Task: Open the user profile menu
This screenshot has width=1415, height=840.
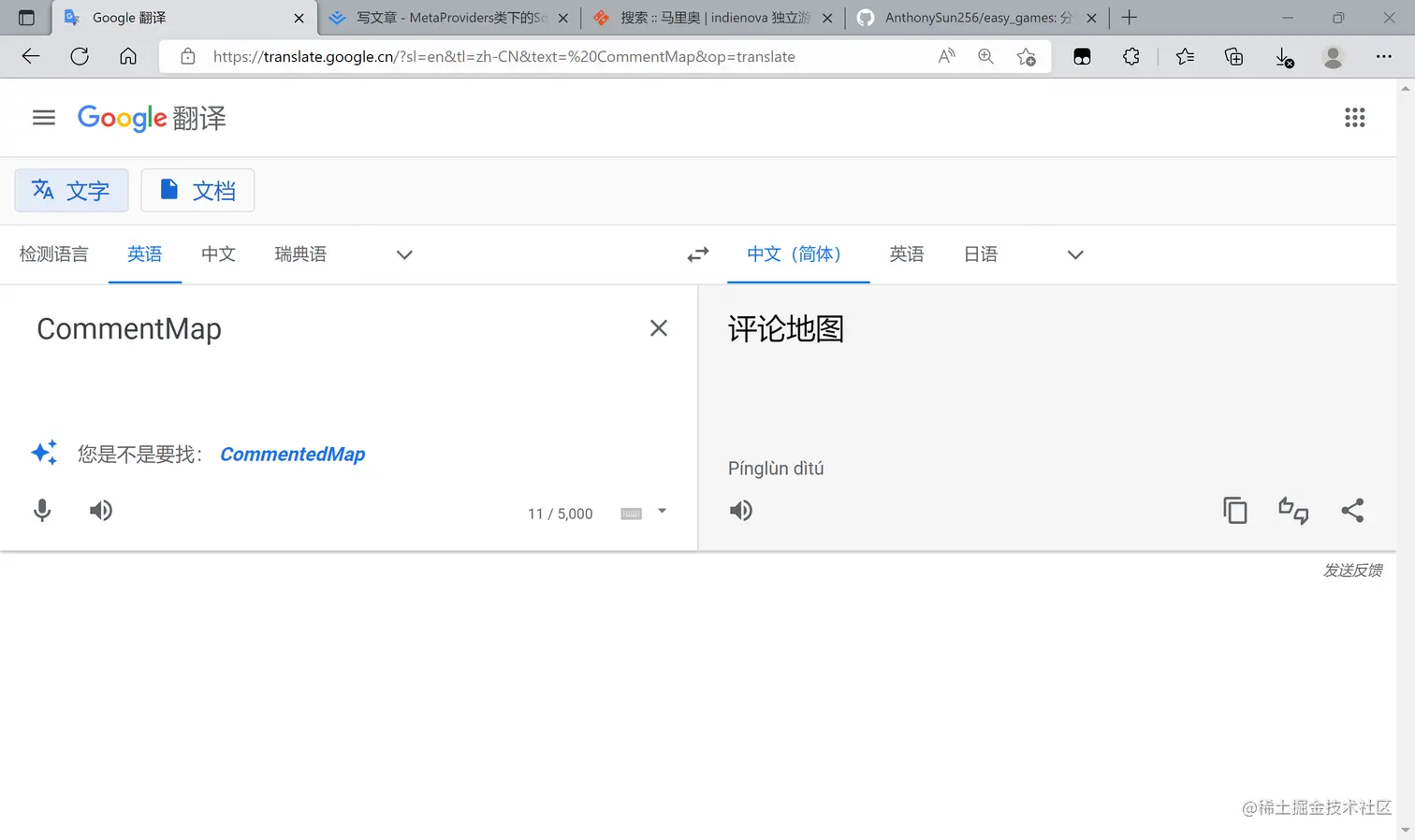Action: pos(1334,57)
